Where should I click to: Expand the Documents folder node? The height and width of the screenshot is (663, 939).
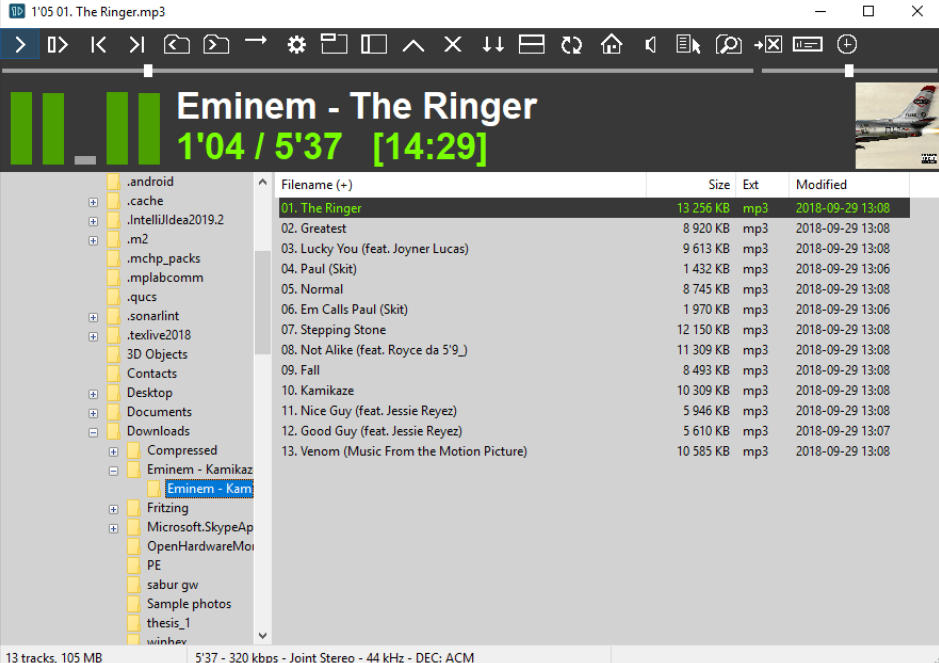coord(93,413)
